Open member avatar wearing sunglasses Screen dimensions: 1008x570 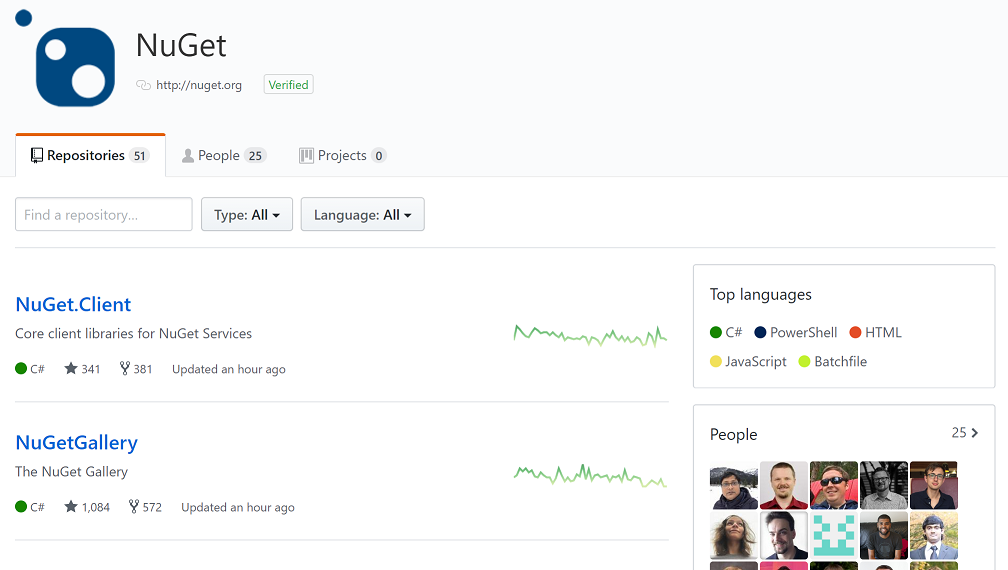[x=834, y=485]
